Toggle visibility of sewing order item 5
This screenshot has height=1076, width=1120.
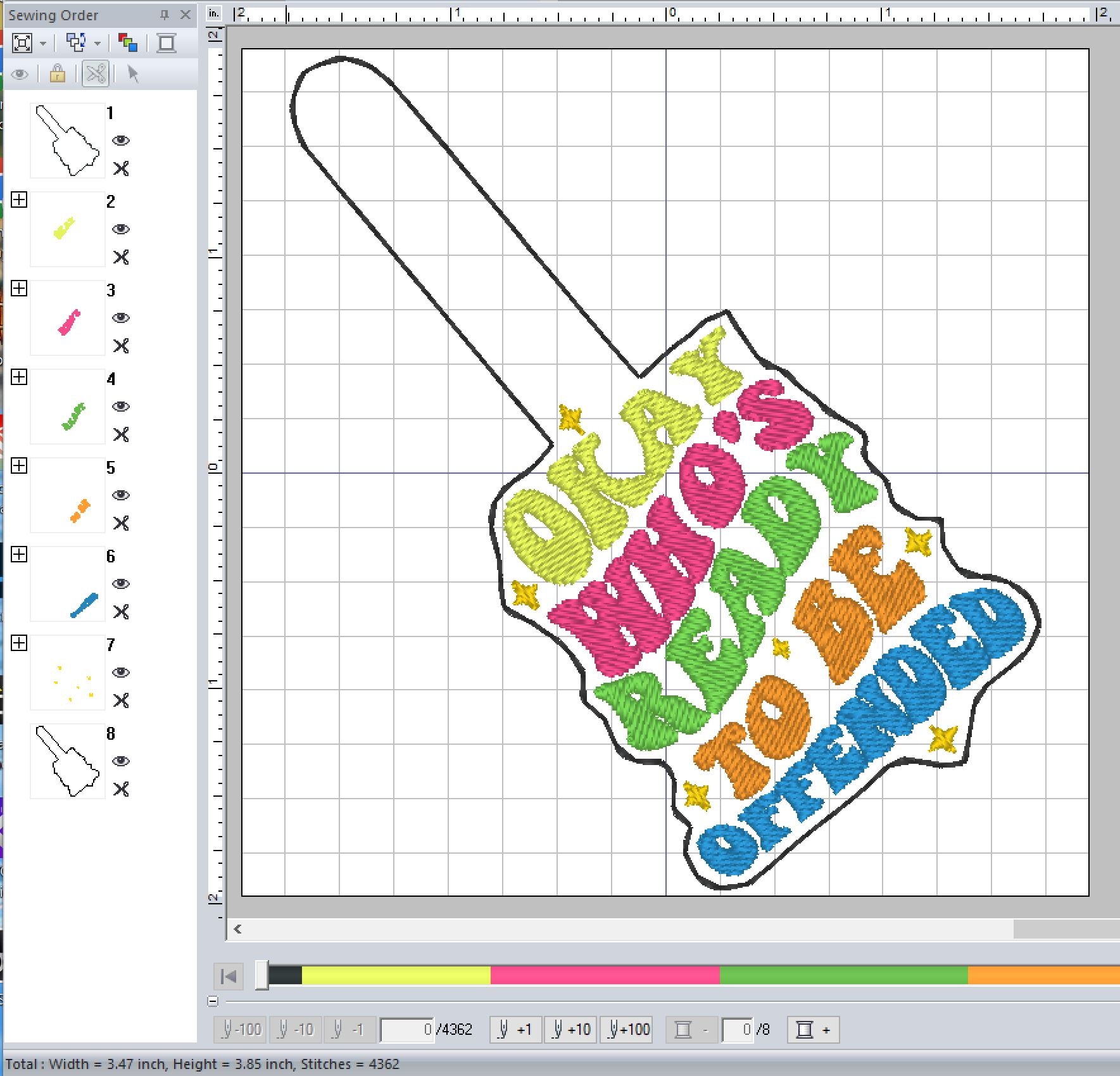tap(120, 495)
